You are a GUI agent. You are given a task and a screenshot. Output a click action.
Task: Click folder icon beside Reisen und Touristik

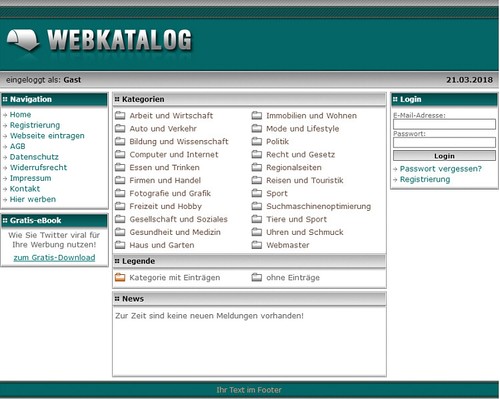(x=257, y=180)
